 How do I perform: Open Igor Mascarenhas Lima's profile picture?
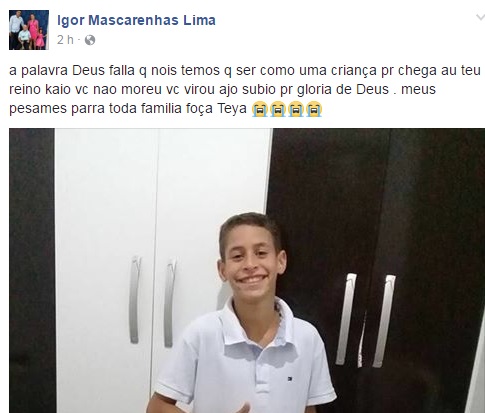(29, 30)
